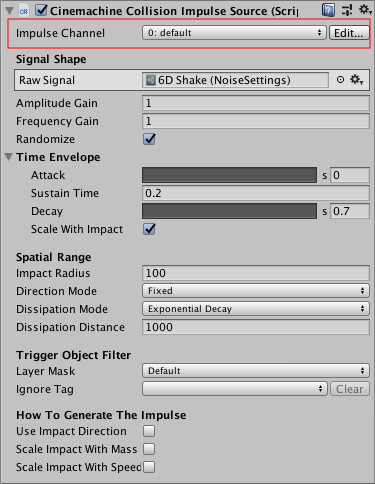This screenshot has width=375, height=484.
Task: Open the component help reference icon
Action: 328,10
